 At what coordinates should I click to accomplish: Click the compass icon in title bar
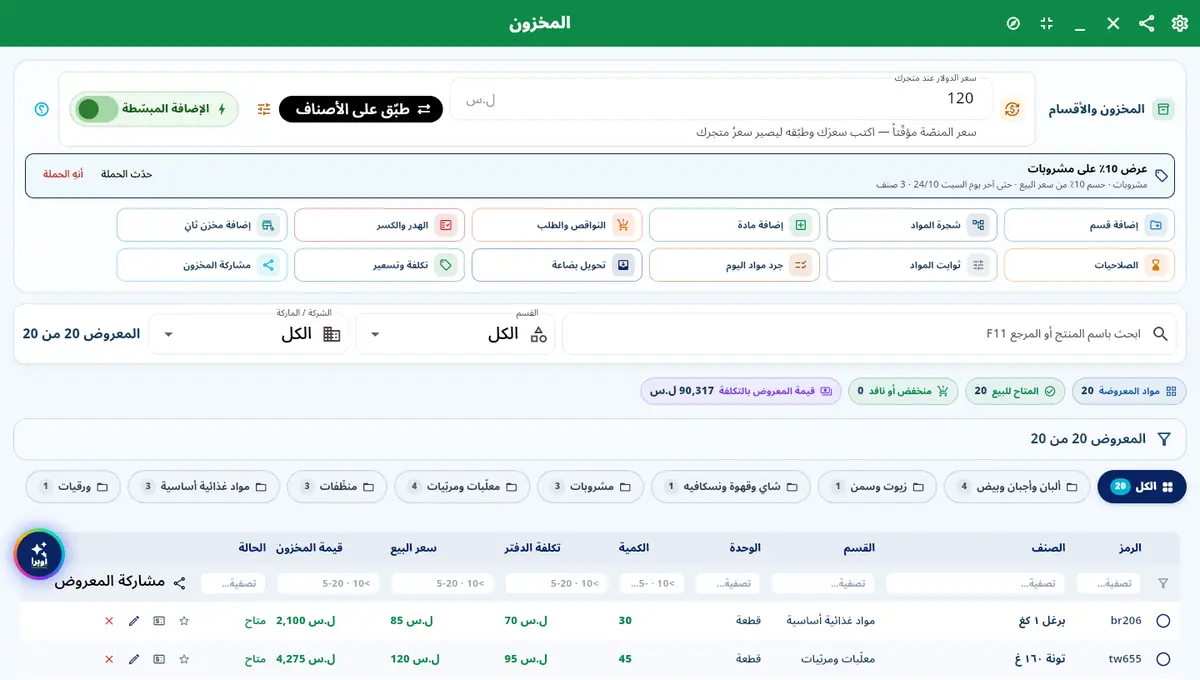coord(1013,23)
